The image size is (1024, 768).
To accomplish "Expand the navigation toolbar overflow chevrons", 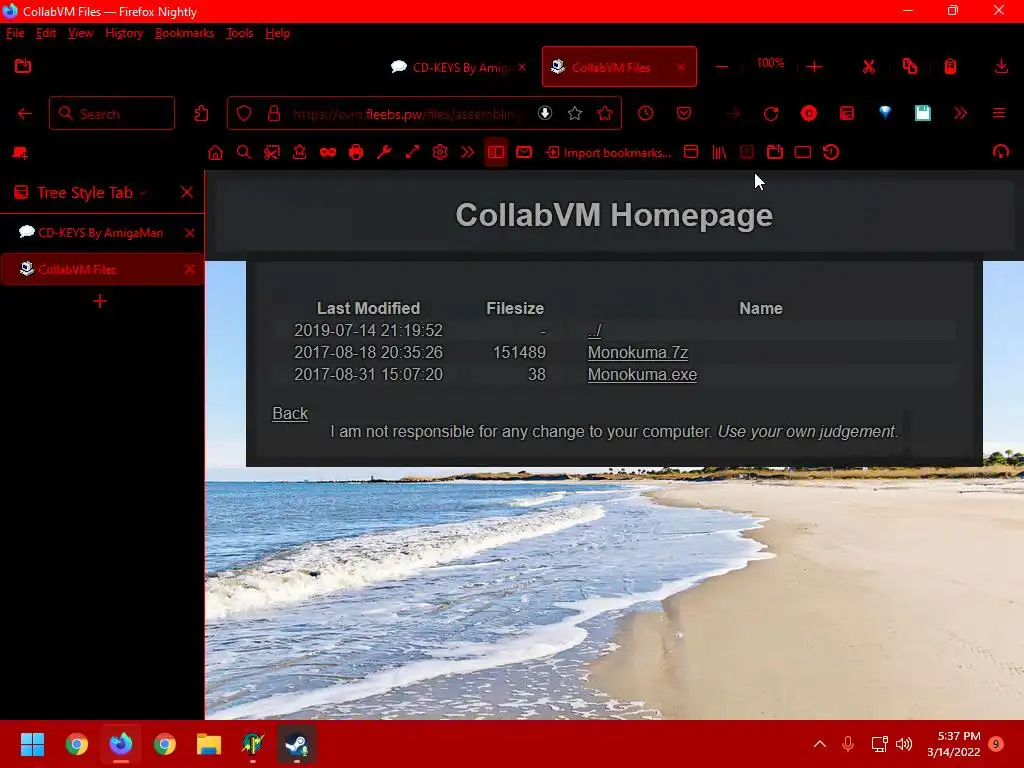I will pos(960,114).
